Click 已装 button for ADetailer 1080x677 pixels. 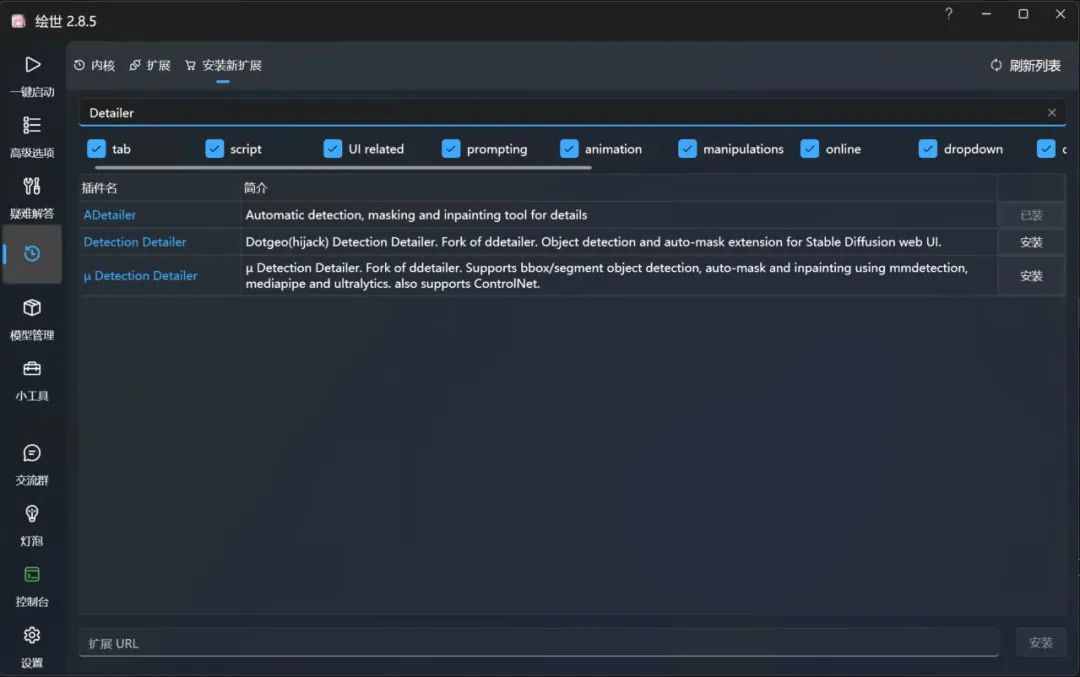[x=1031, y=215]
